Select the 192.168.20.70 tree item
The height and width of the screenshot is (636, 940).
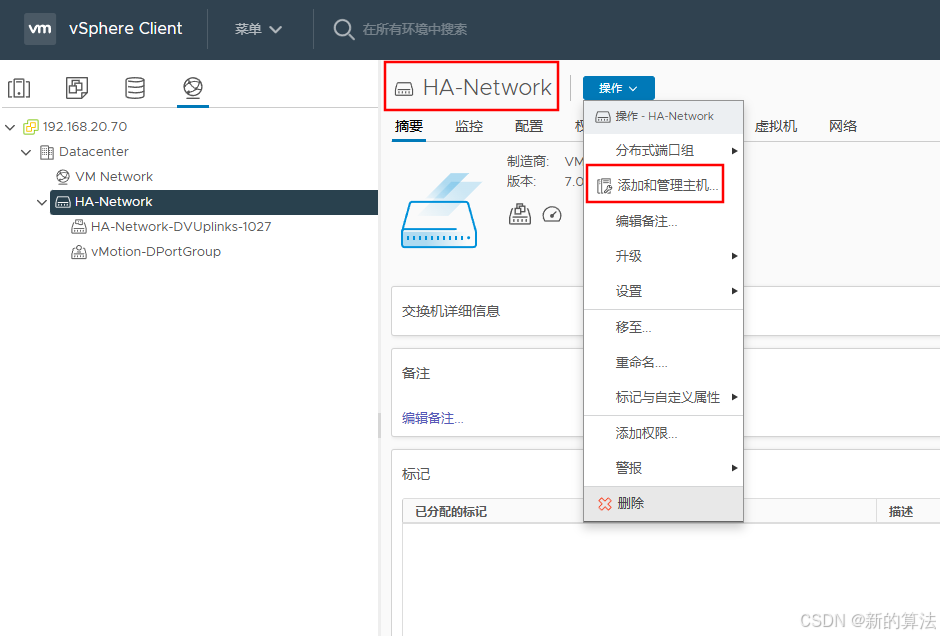point(85,127)
